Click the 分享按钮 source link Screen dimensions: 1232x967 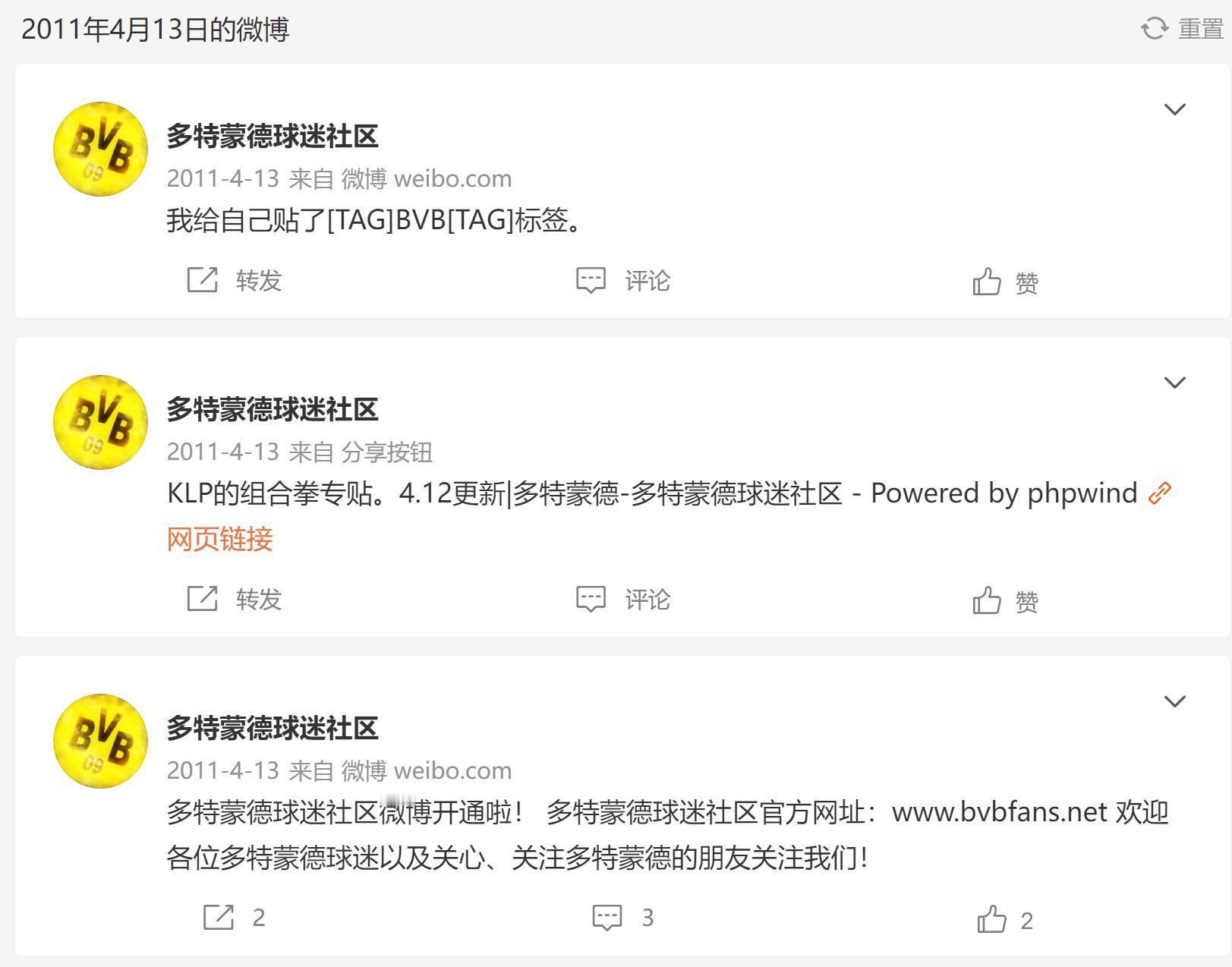[x=386, y=452]
